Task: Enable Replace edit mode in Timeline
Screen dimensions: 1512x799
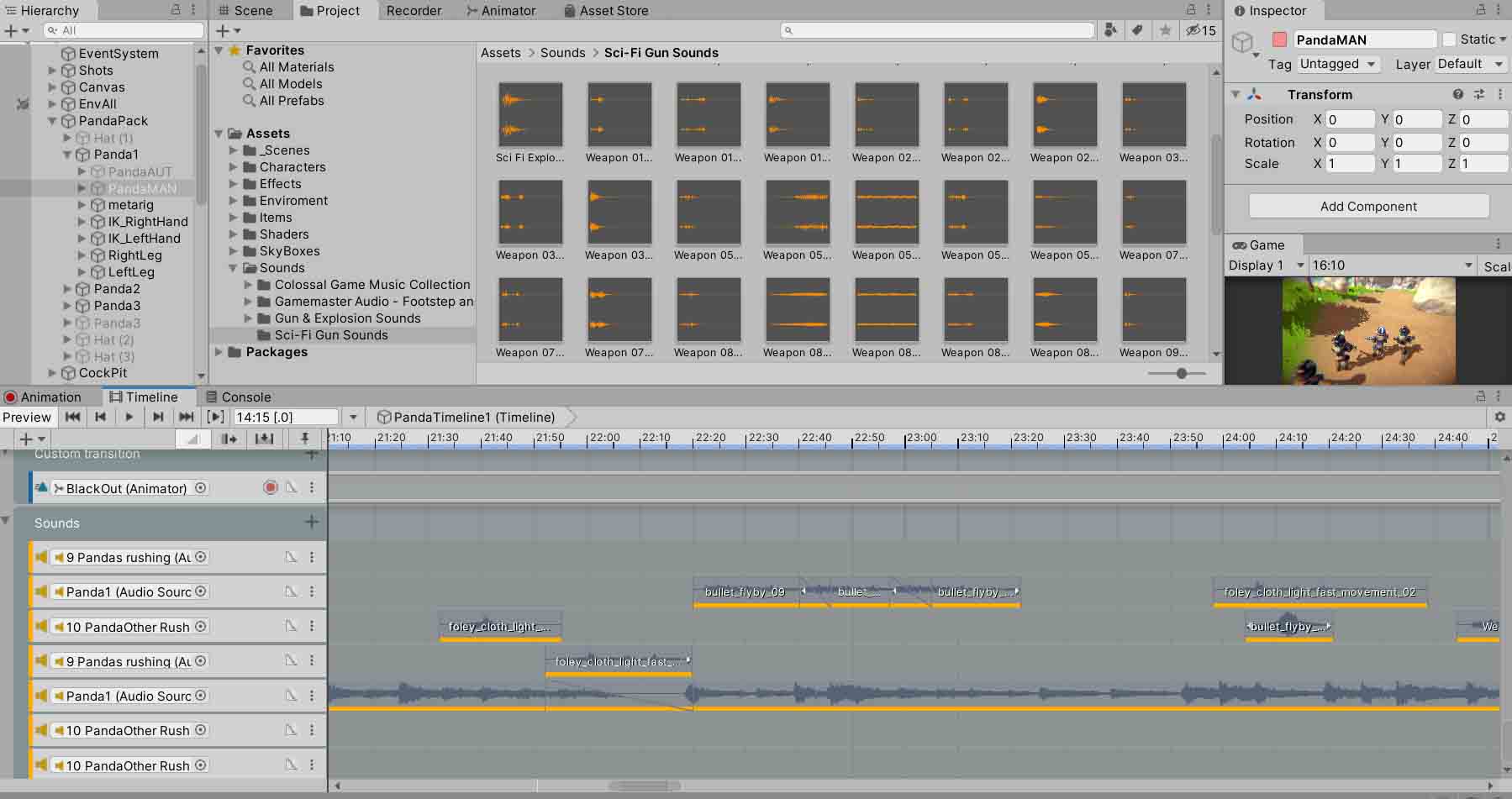Action: [x=264, y=439]
